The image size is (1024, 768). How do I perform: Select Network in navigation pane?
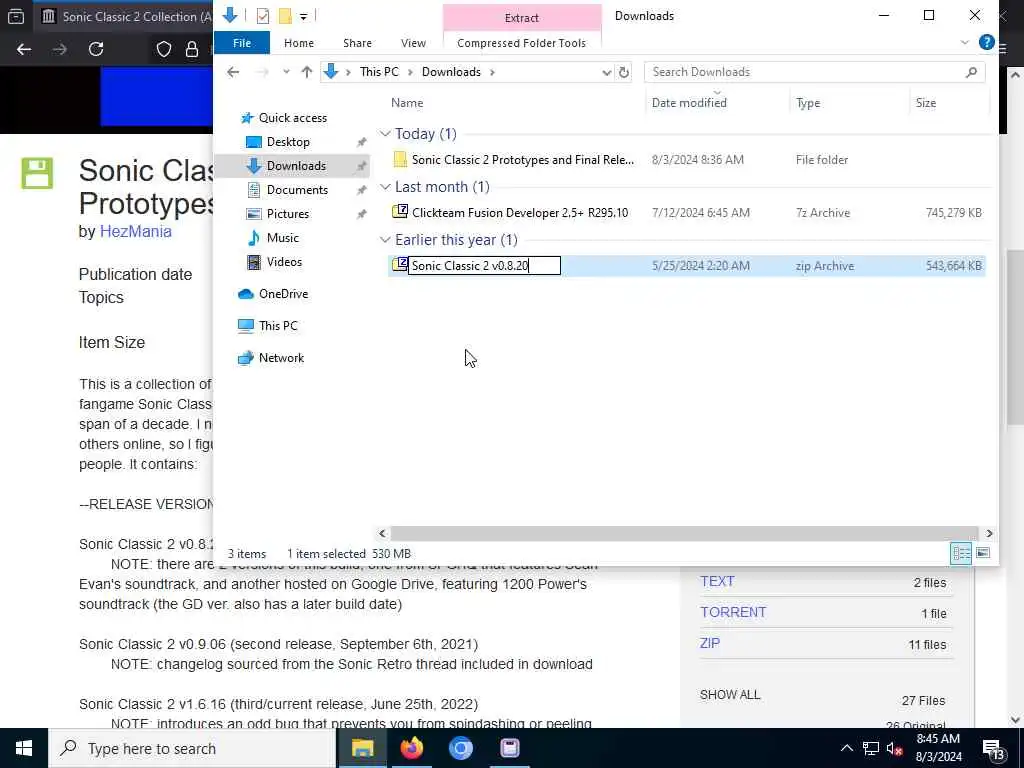point(281,358)
